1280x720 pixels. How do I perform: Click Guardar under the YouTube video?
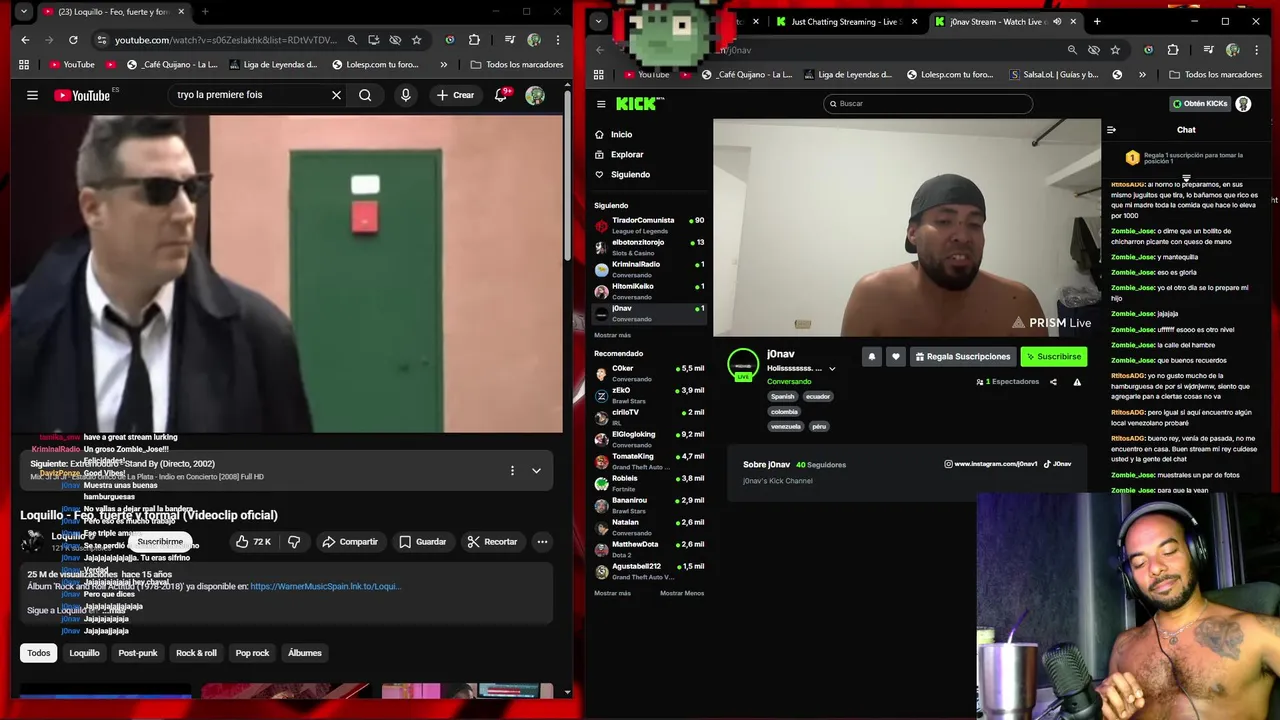(x=422, y=542)
